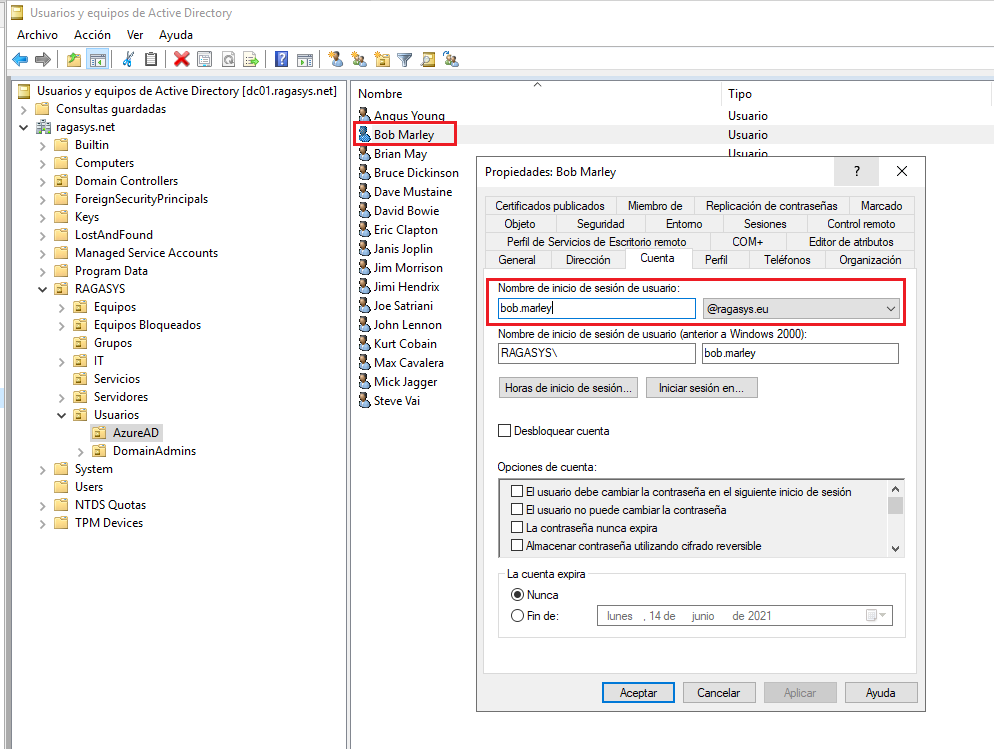Viewport: 994px width, 749px height.
Task: Open the Create New User icon
Action: pyautogui.click(x=337, y=59)
